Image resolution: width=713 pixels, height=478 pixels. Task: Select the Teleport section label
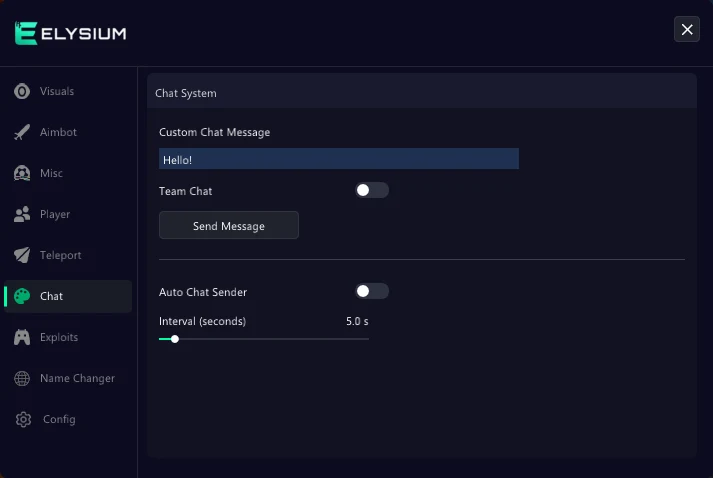tap(60, 255)
